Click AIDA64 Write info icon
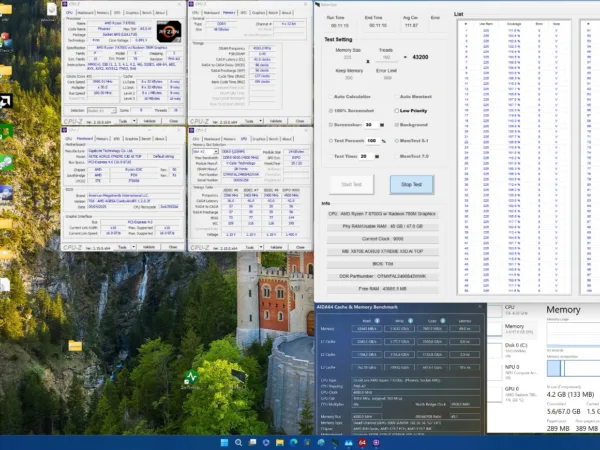600x450 pixels. [410, 321]
